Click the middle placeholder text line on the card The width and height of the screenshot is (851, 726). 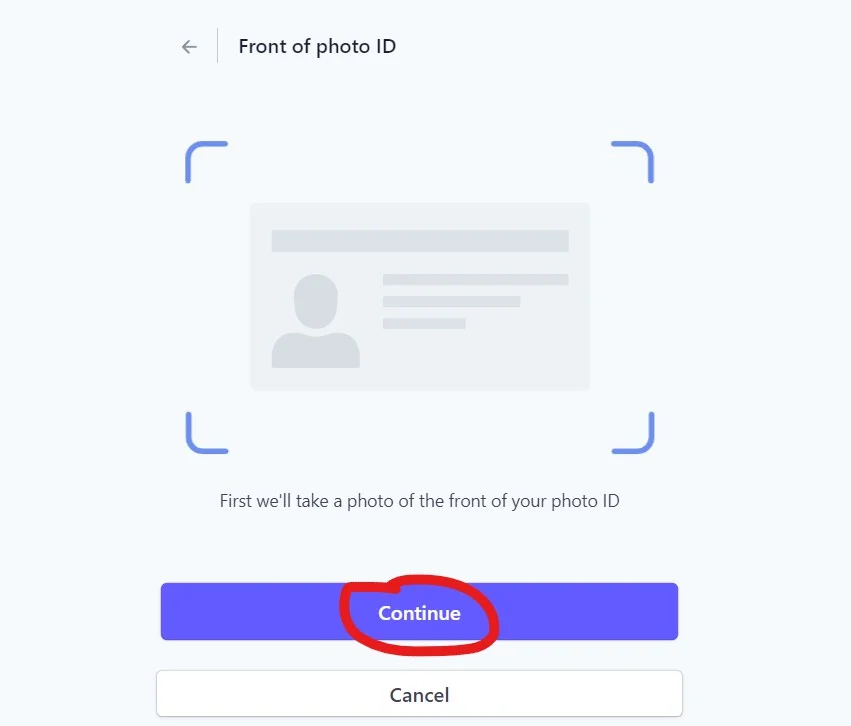pyautogui.click(x=451, y=301)
